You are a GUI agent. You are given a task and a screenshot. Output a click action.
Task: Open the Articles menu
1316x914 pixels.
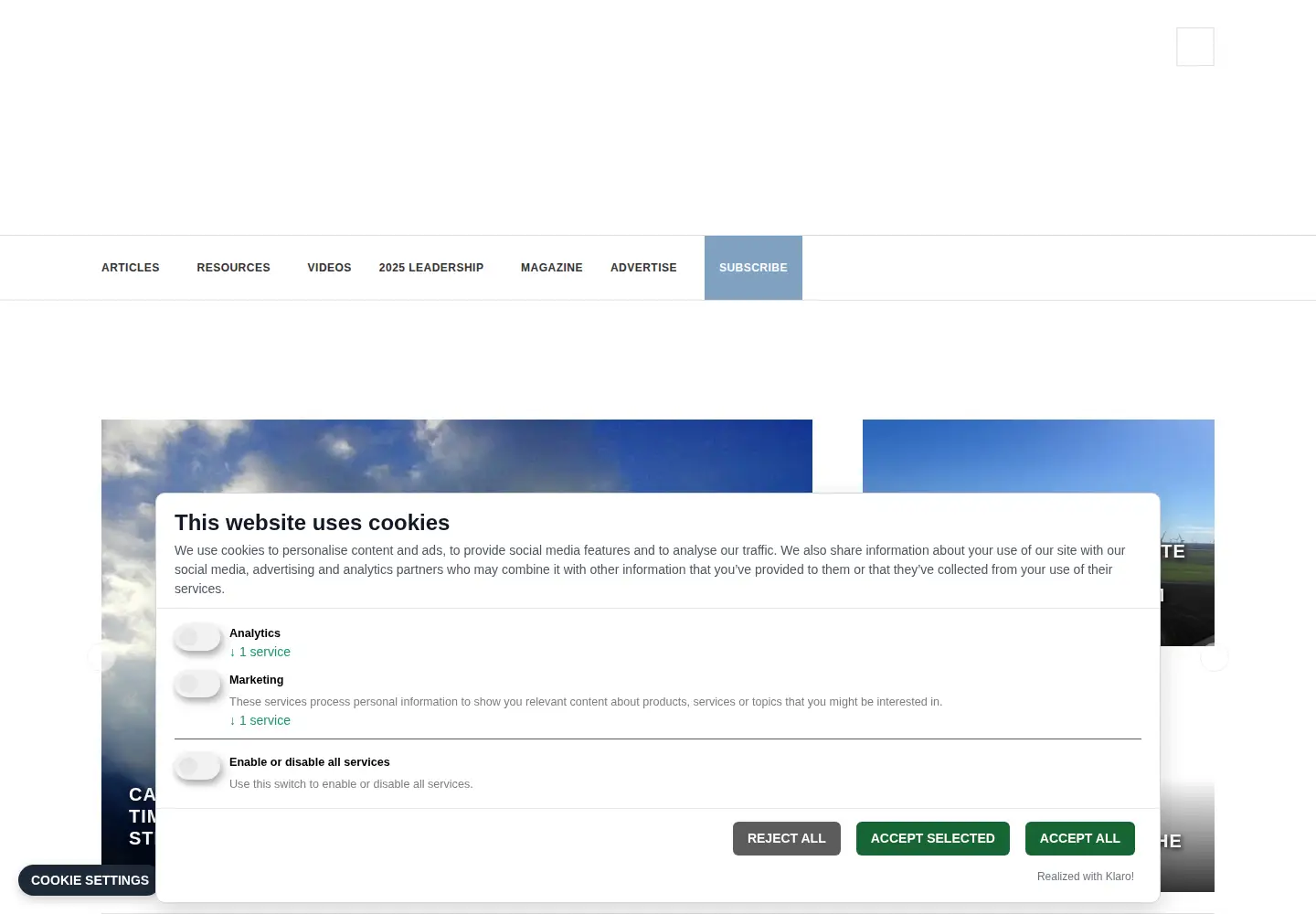click(x=131, y=268)
